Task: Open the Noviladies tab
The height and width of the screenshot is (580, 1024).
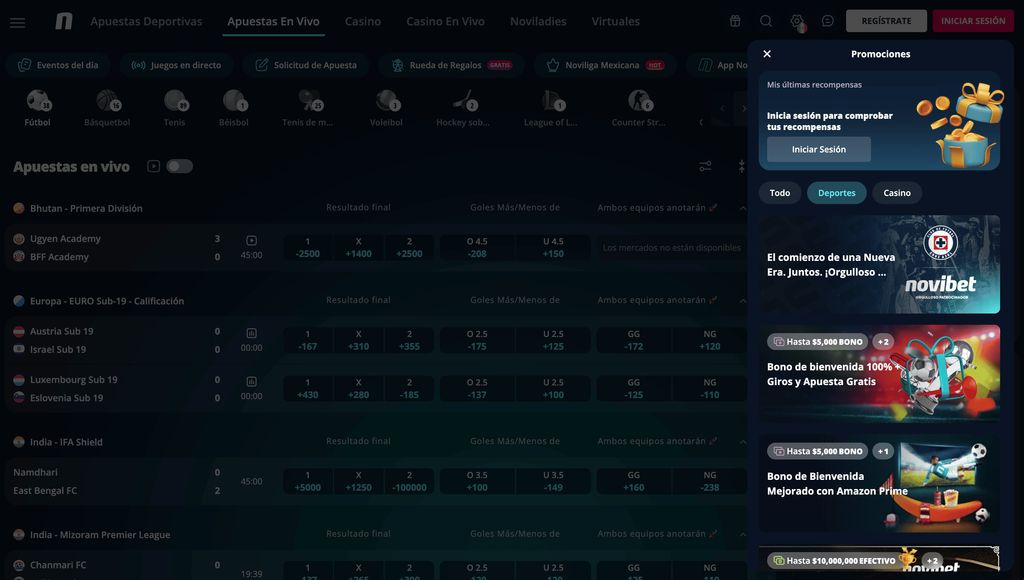Action: [x=538, y=22]
